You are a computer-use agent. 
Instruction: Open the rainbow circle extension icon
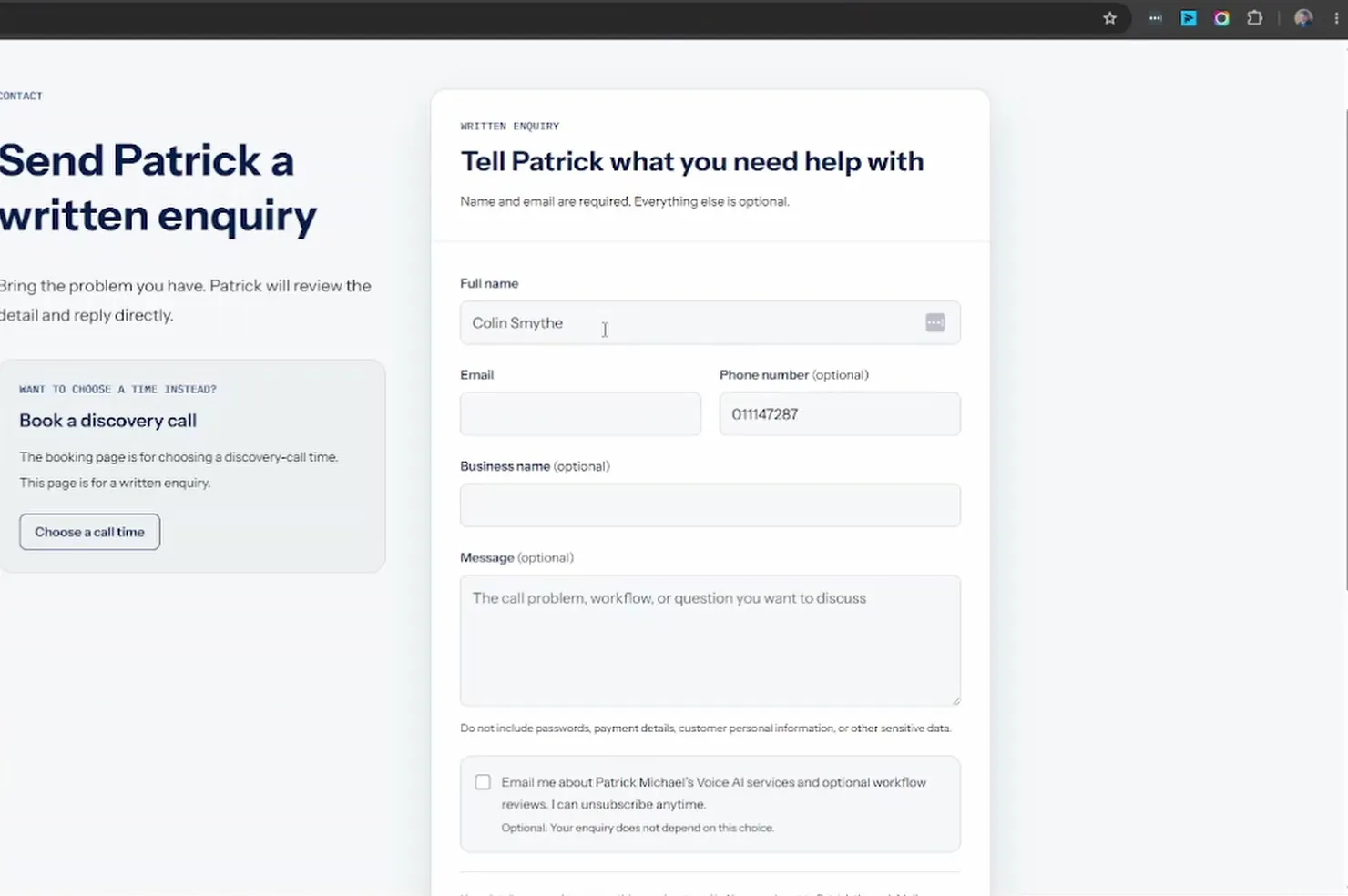click(x=1221, y=18)
